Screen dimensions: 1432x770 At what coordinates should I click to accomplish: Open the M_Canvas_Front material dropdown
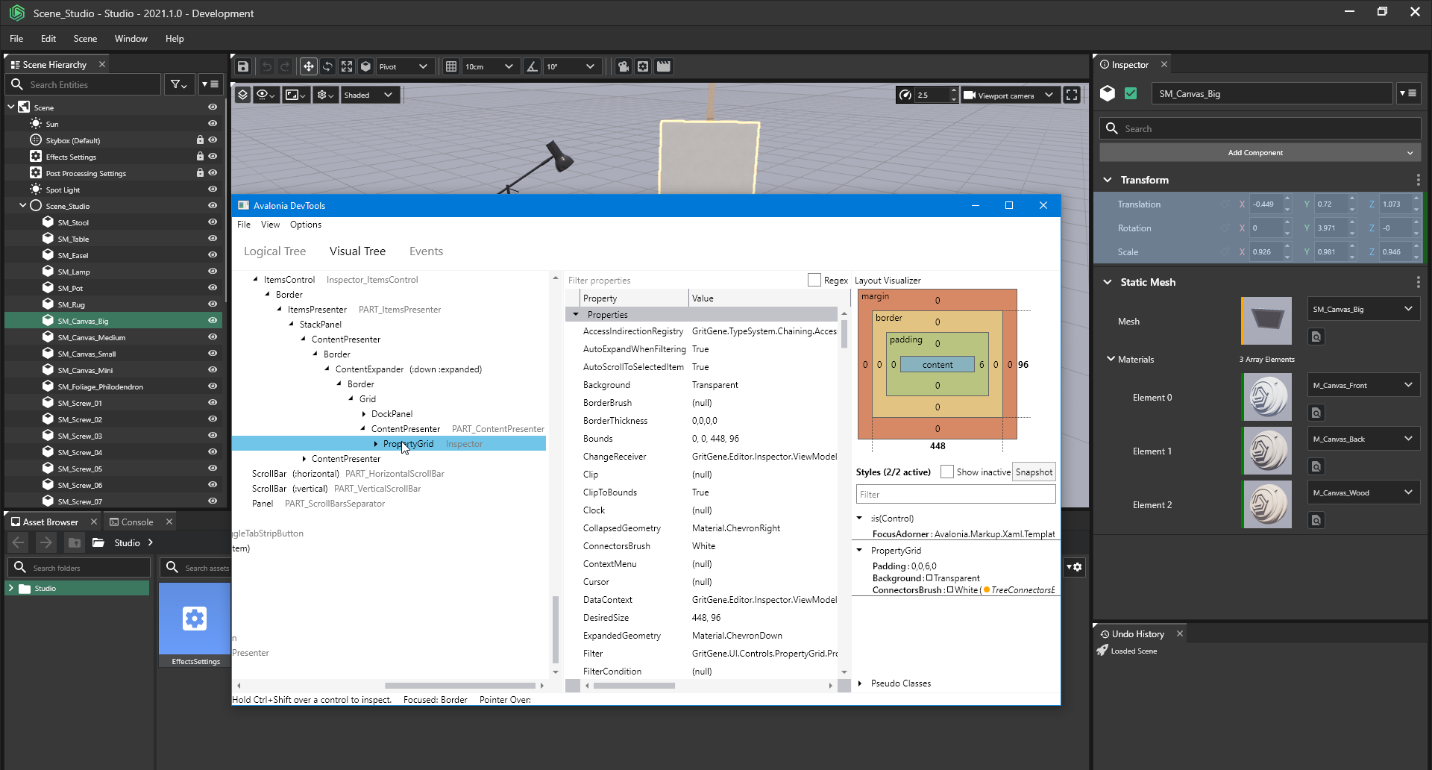click(x=1363, y=385)
